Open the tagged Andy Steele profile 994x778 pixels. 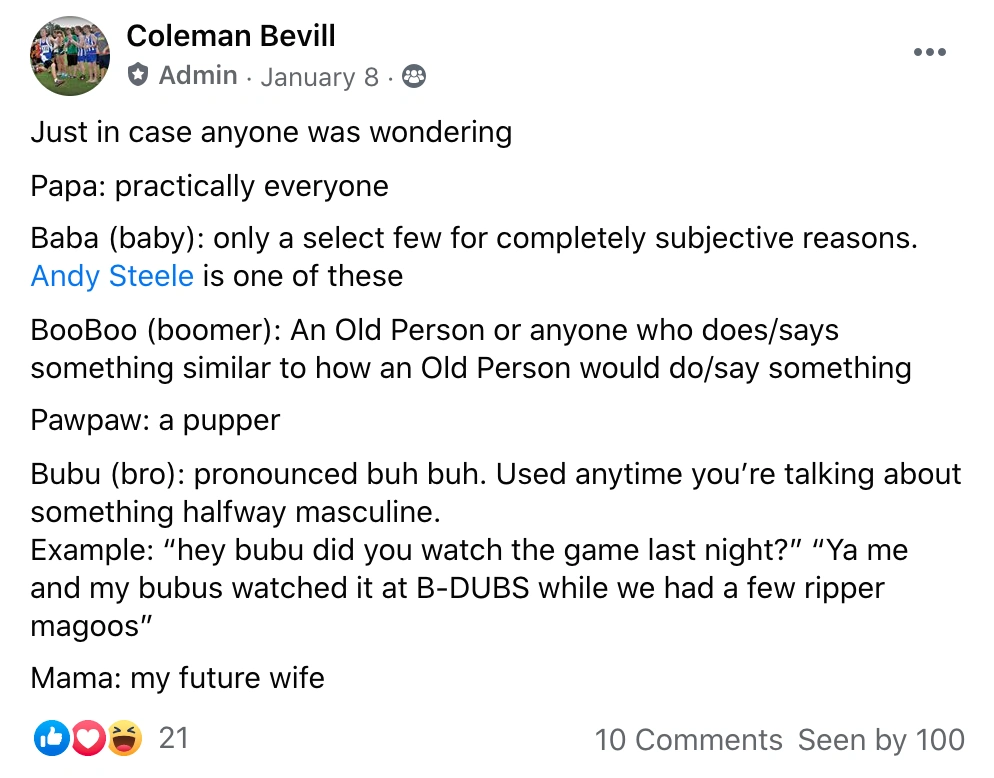[x=112, y=276]
